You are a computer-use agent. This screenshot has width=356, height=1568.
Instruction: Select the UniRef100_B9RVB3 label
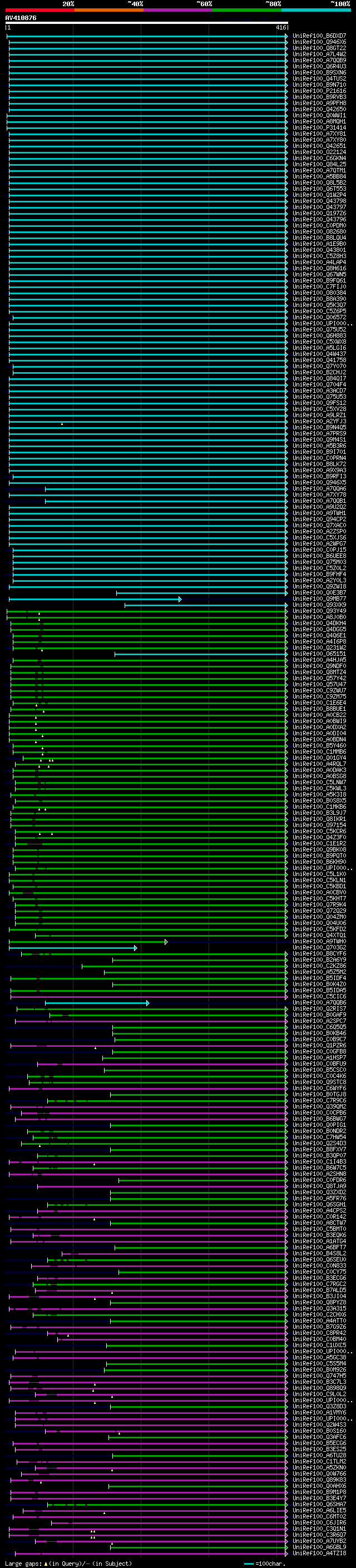(319, 97)
